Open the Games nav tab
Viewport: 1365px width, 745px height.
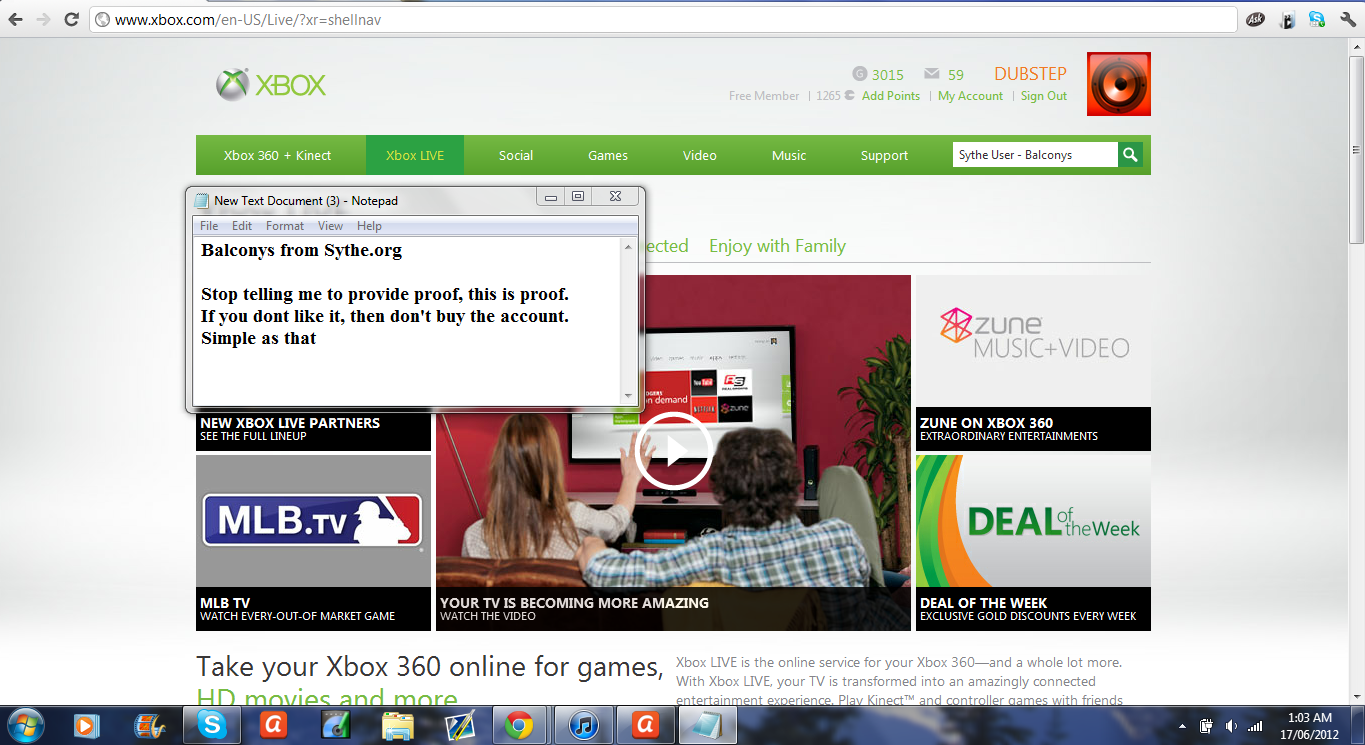coord(608,155)
